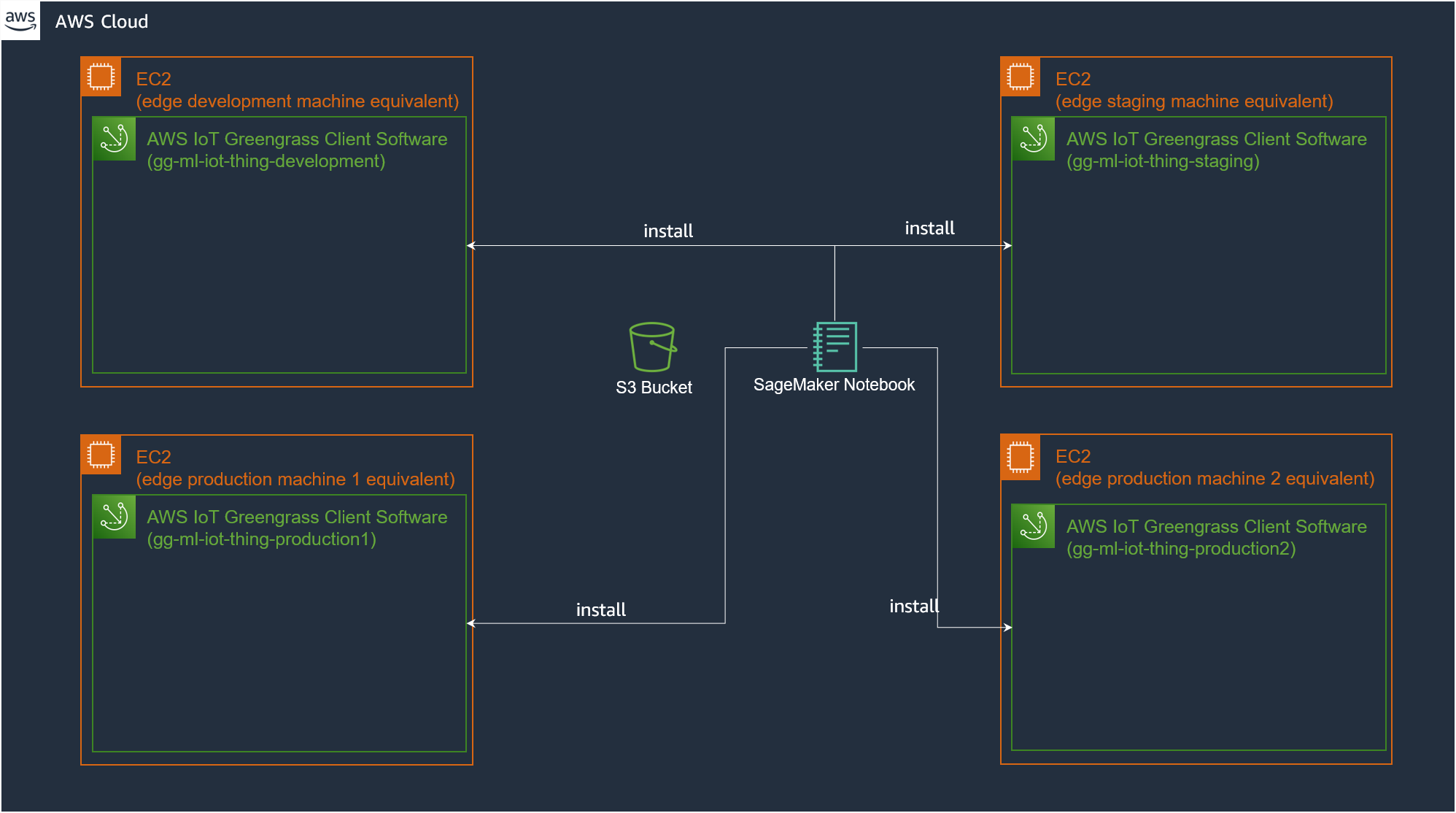Viewport: 1456px width, 813px height.
Task: Select the SageMaker Notebook icon
Action: (x=835, y=347)
